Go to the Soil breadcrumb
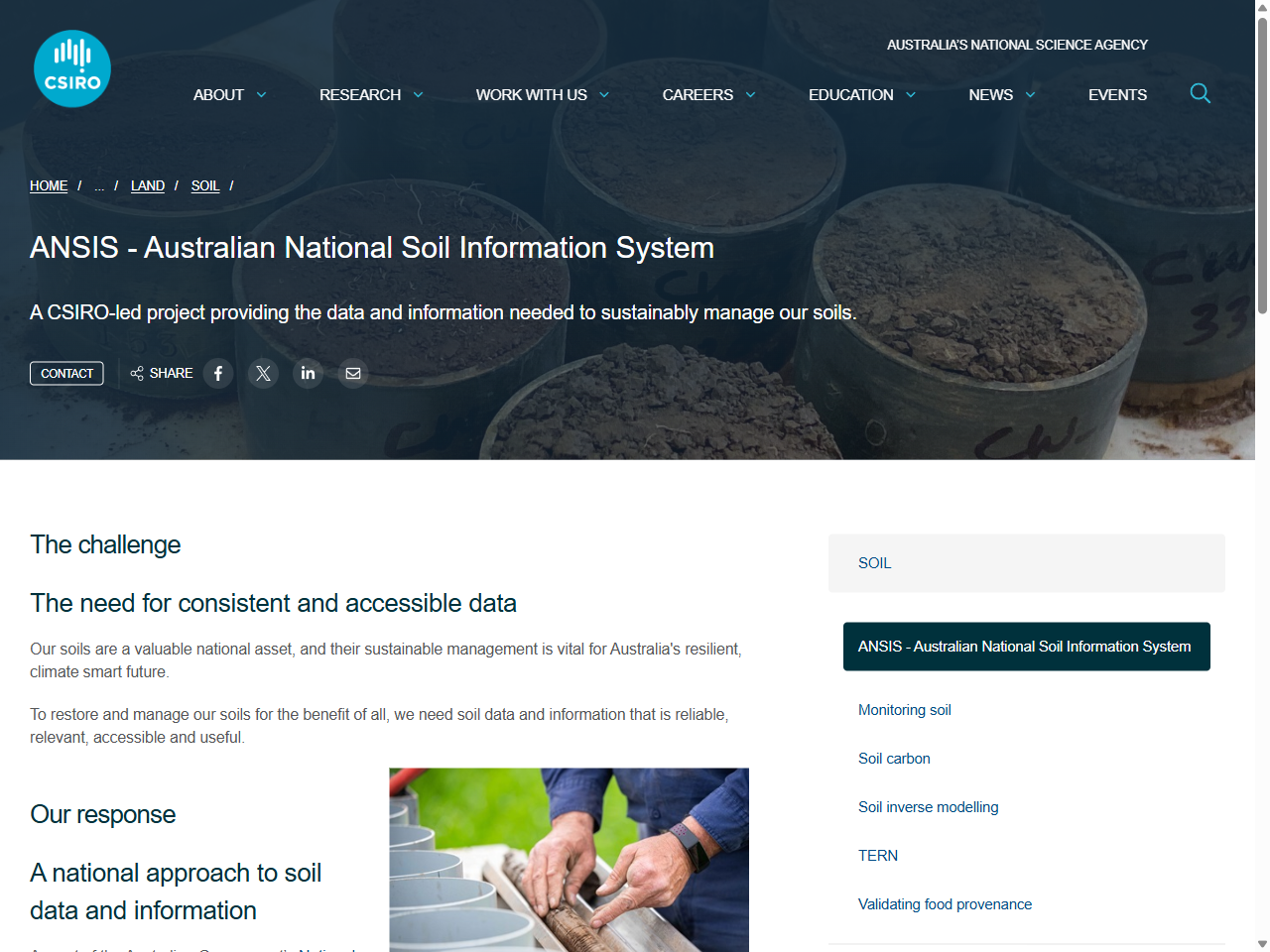 (x=205, y=185)
